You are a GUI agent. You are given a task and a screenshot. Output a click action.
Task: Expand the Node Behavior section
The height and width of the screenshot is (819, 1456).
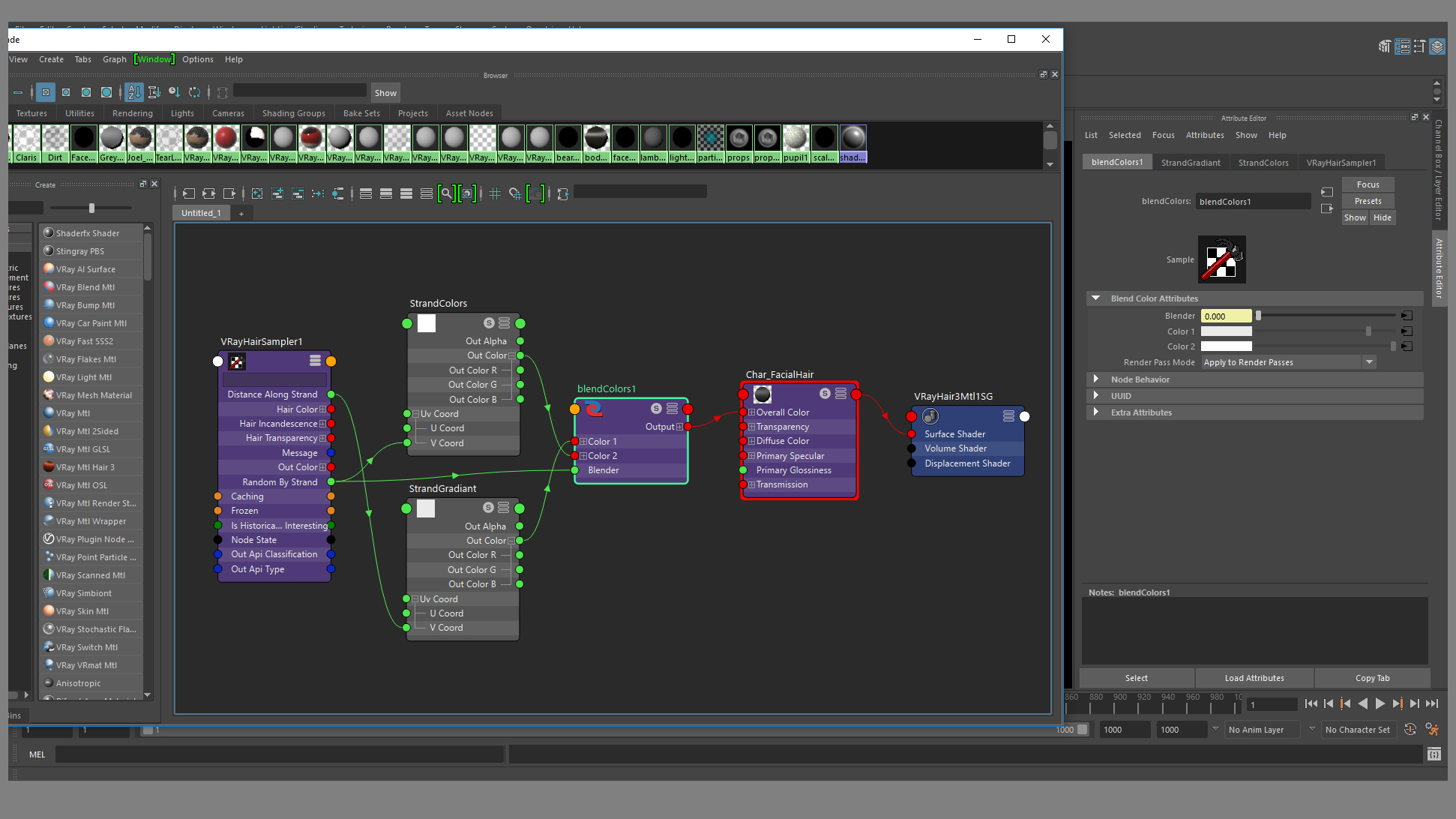click(x=1096, y=379)
